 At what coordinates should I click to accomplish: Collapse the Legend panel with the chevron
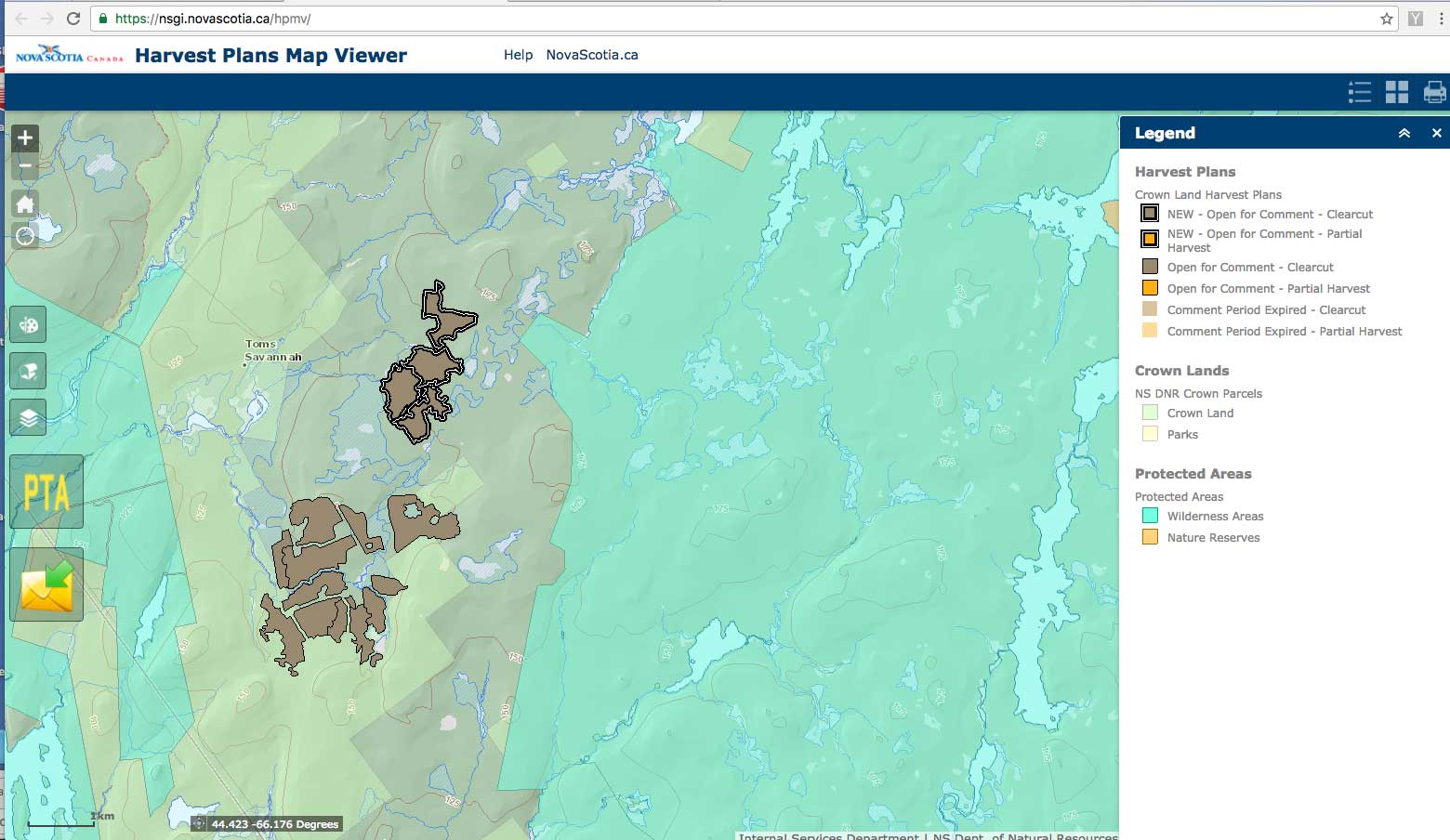click(x=1404, y=133)
